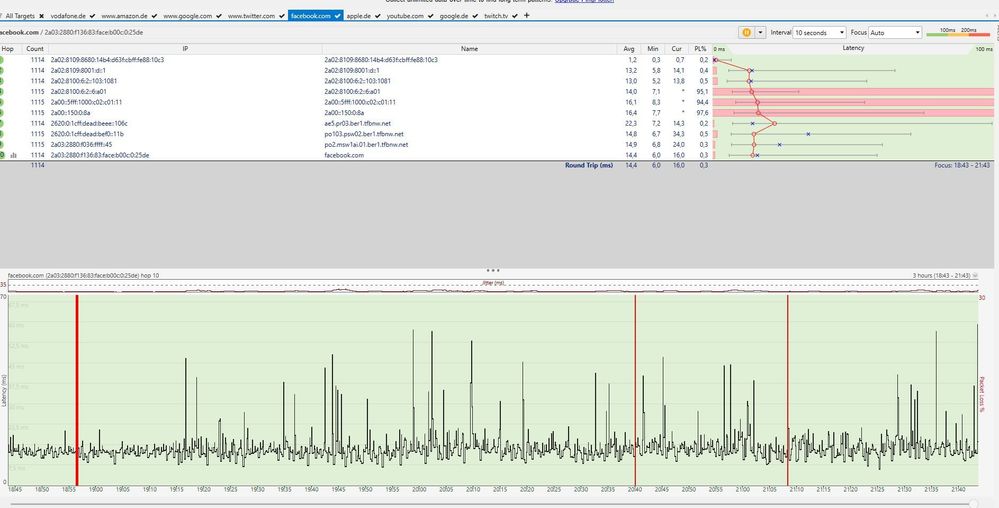Click the checkmark icon on the facebook.com tab
The width and height of the screenshot is (999, 508).
[339, 16]
